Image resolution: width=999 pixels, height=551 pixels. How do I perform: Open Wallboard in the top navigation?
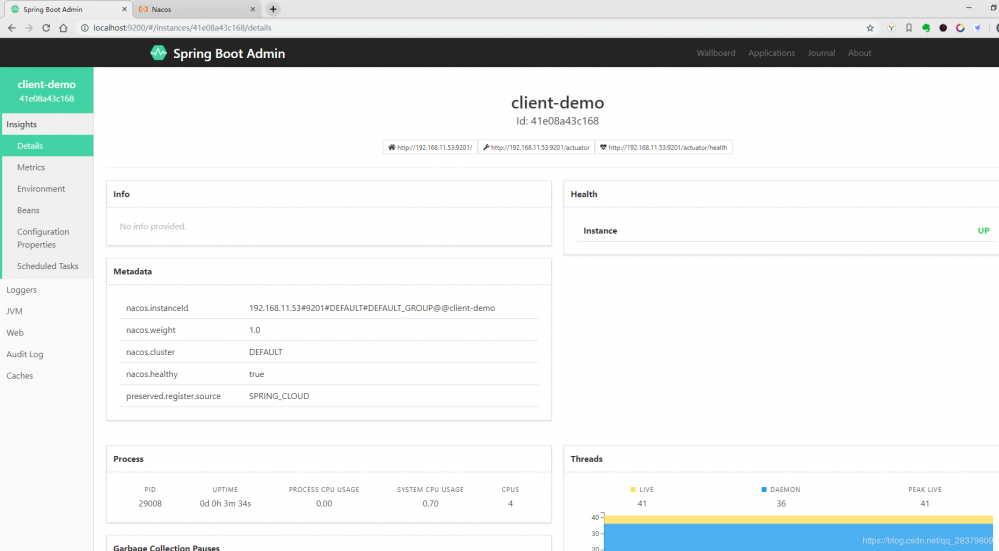coord(715,53)
